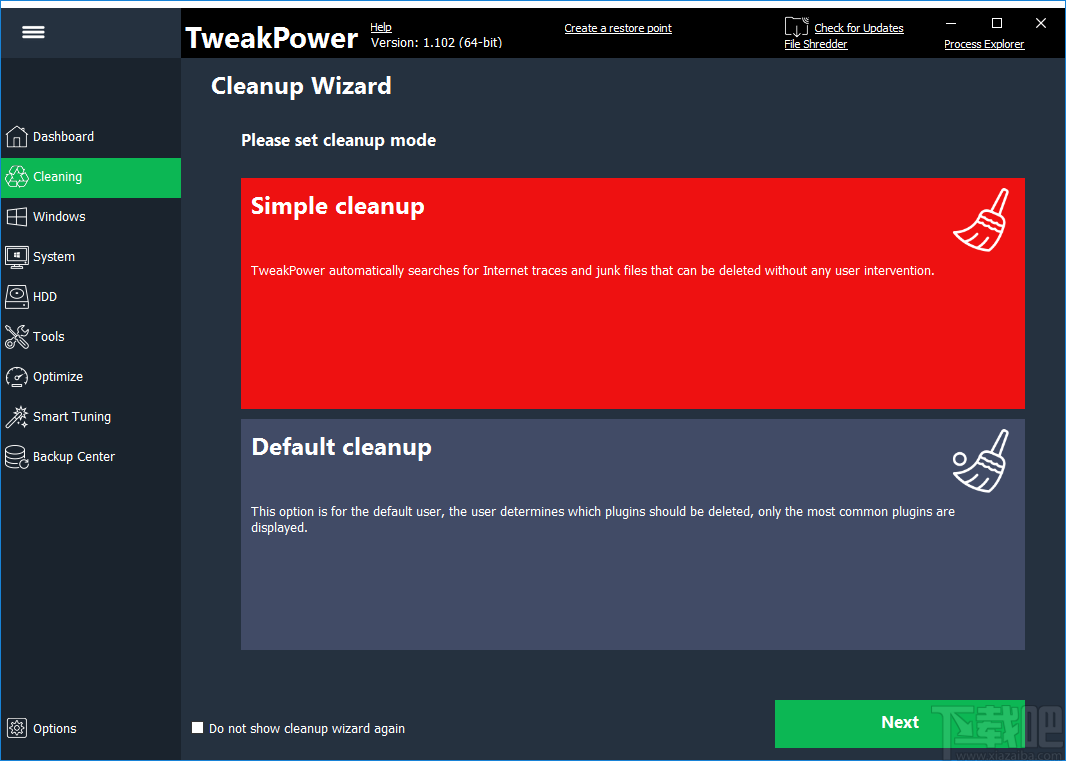The image size is (1066, 761).
Task: Select the Tools section
Action: click(49, 336)
